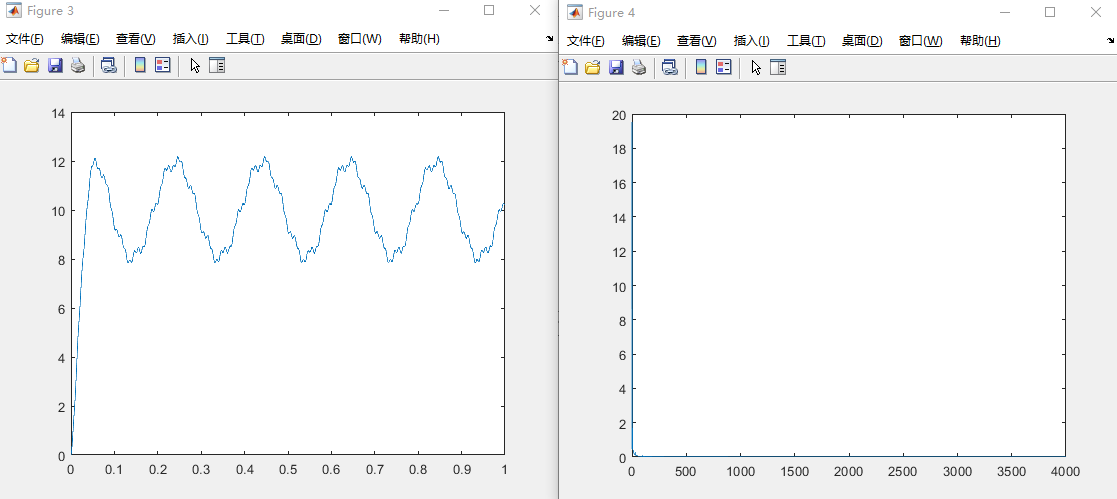Click Link Plot icon in Figure 4 toolbar

click(670, 68)
